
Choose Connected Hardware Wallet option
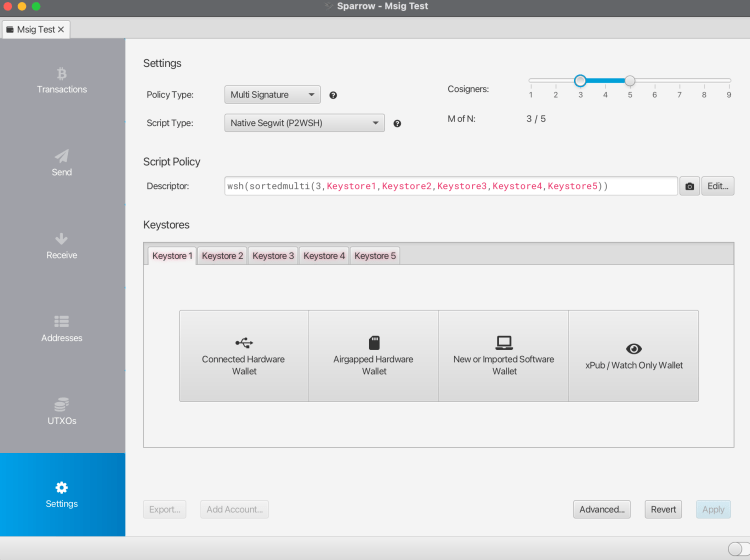[x=244, y=356]
